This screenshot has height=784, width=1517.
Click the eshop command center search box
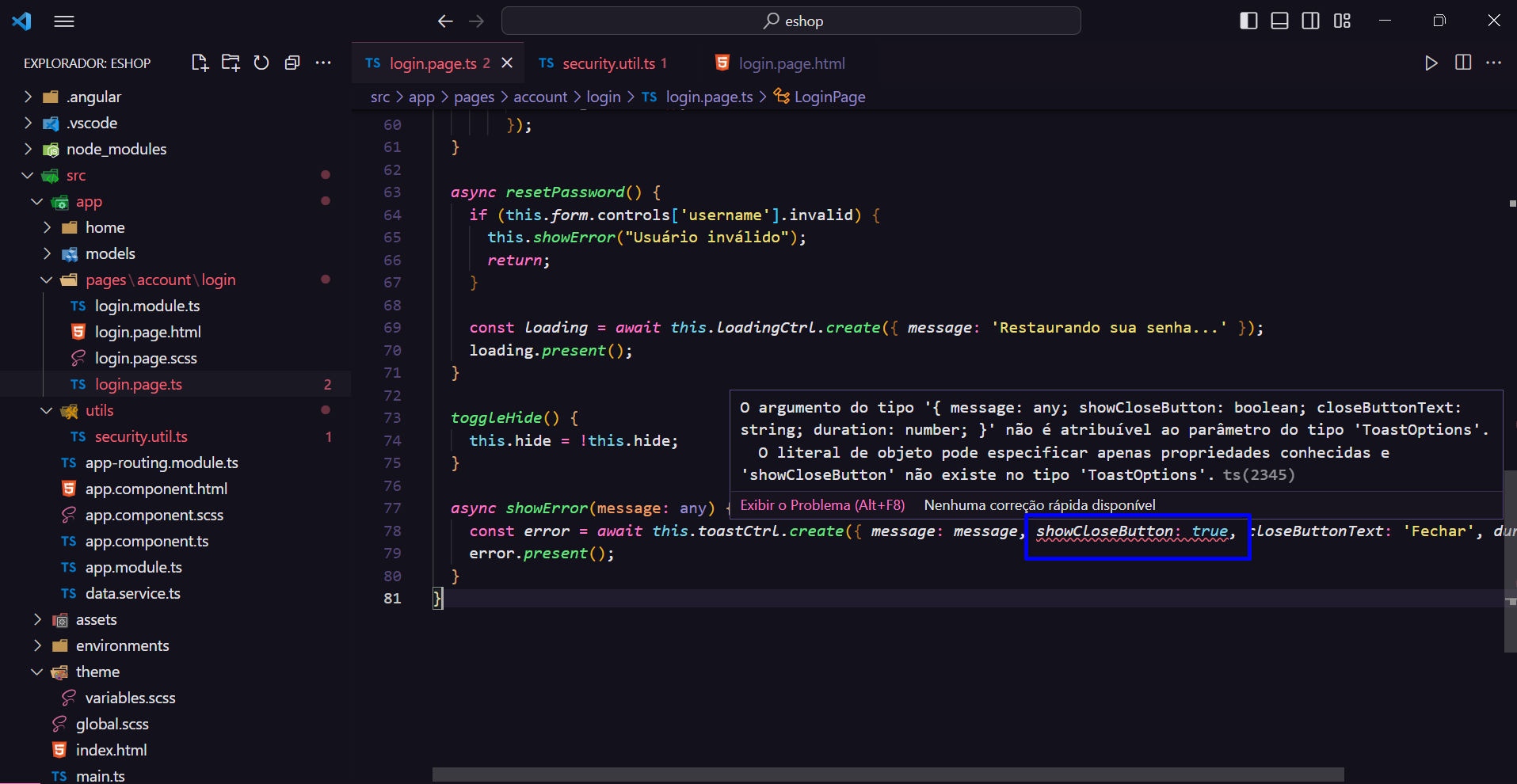791,21
